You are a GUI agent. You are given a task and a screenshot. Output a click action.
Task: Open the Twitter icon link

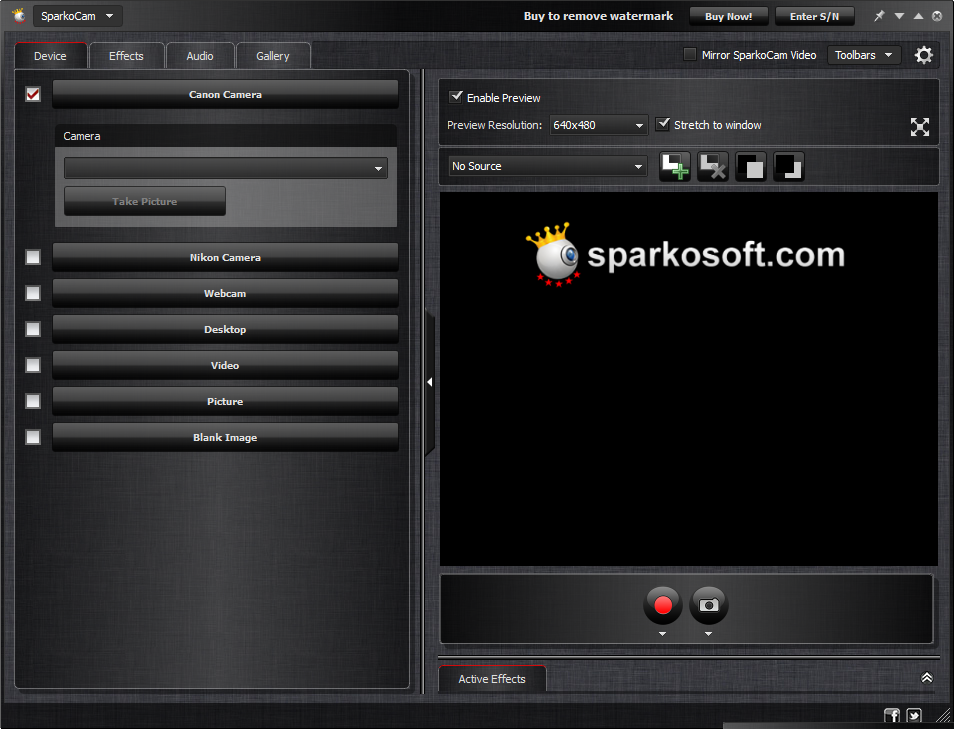point(914,716)
